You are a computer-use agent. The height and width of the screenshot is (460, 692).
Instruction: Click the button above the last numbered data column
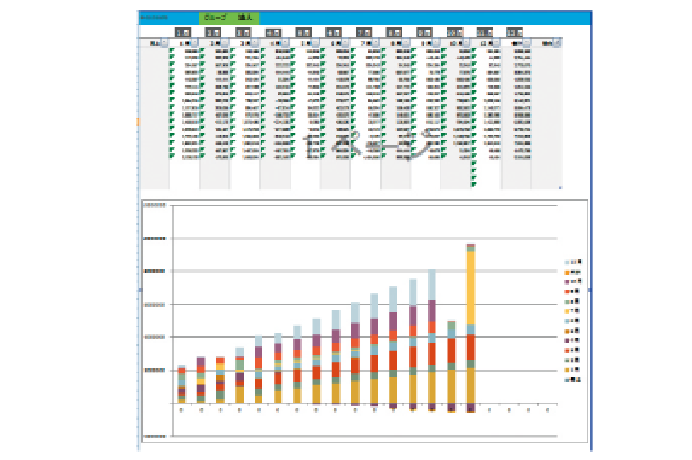tap(515, 32)
